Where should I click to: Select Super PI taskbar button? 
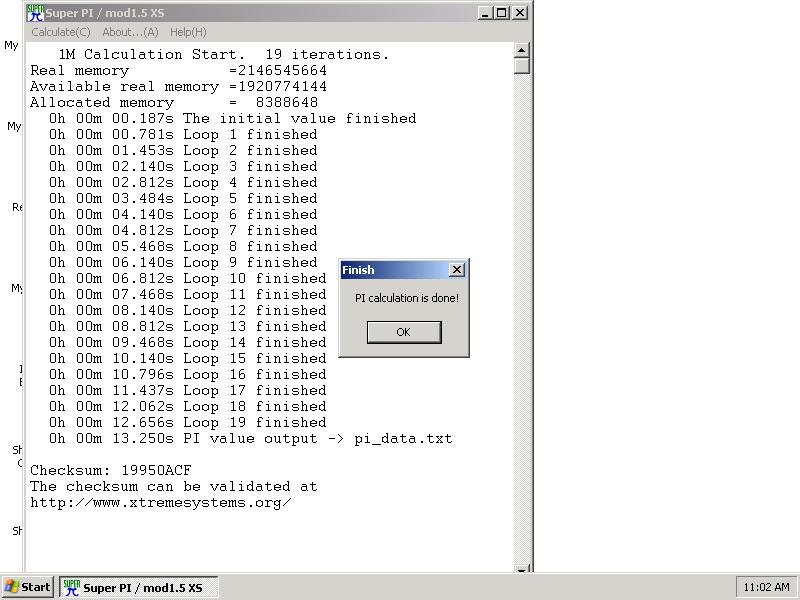pyautogui.click(x=138, y=587)
